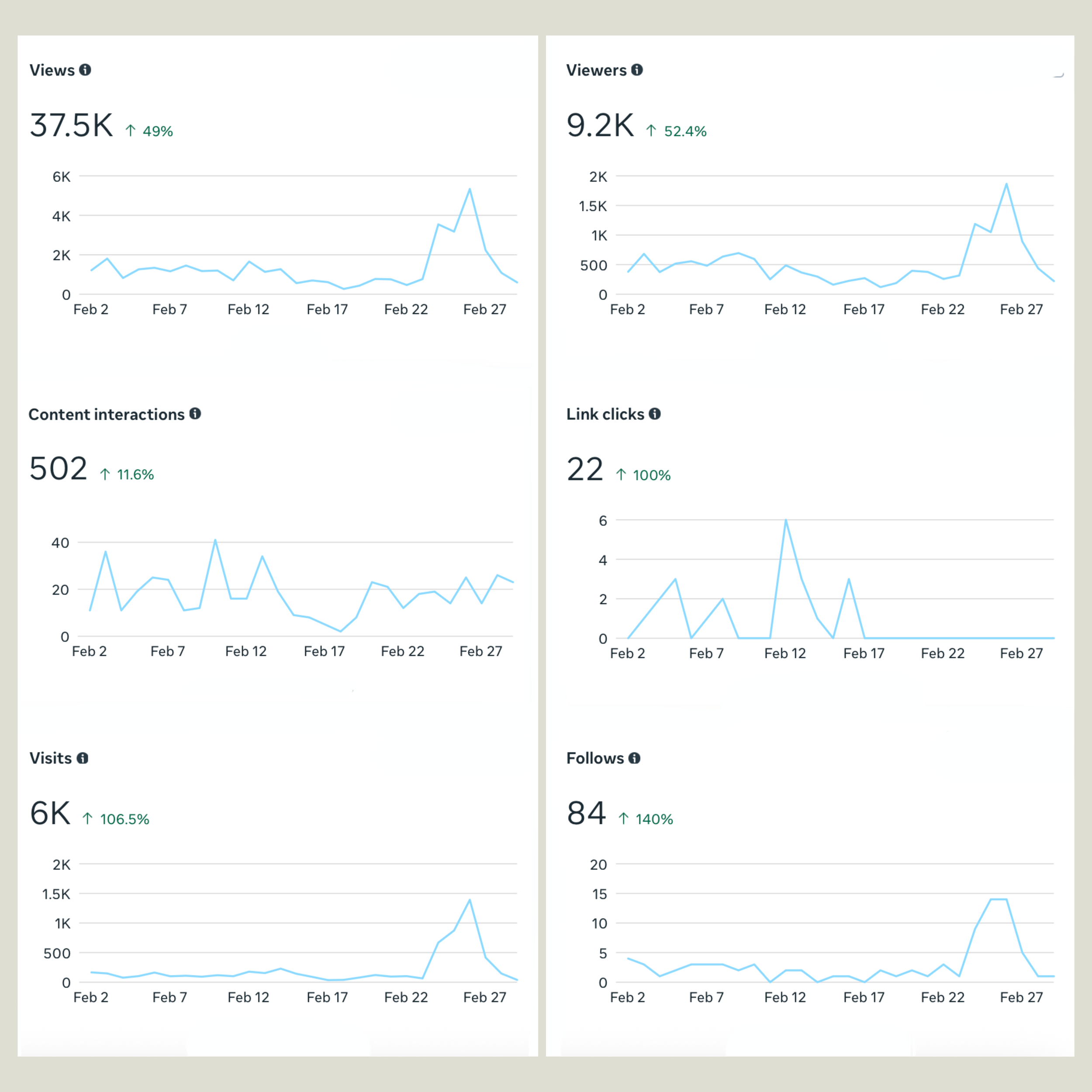
Task: Select the Feb 17 label on Views chart
Action: 327,309
